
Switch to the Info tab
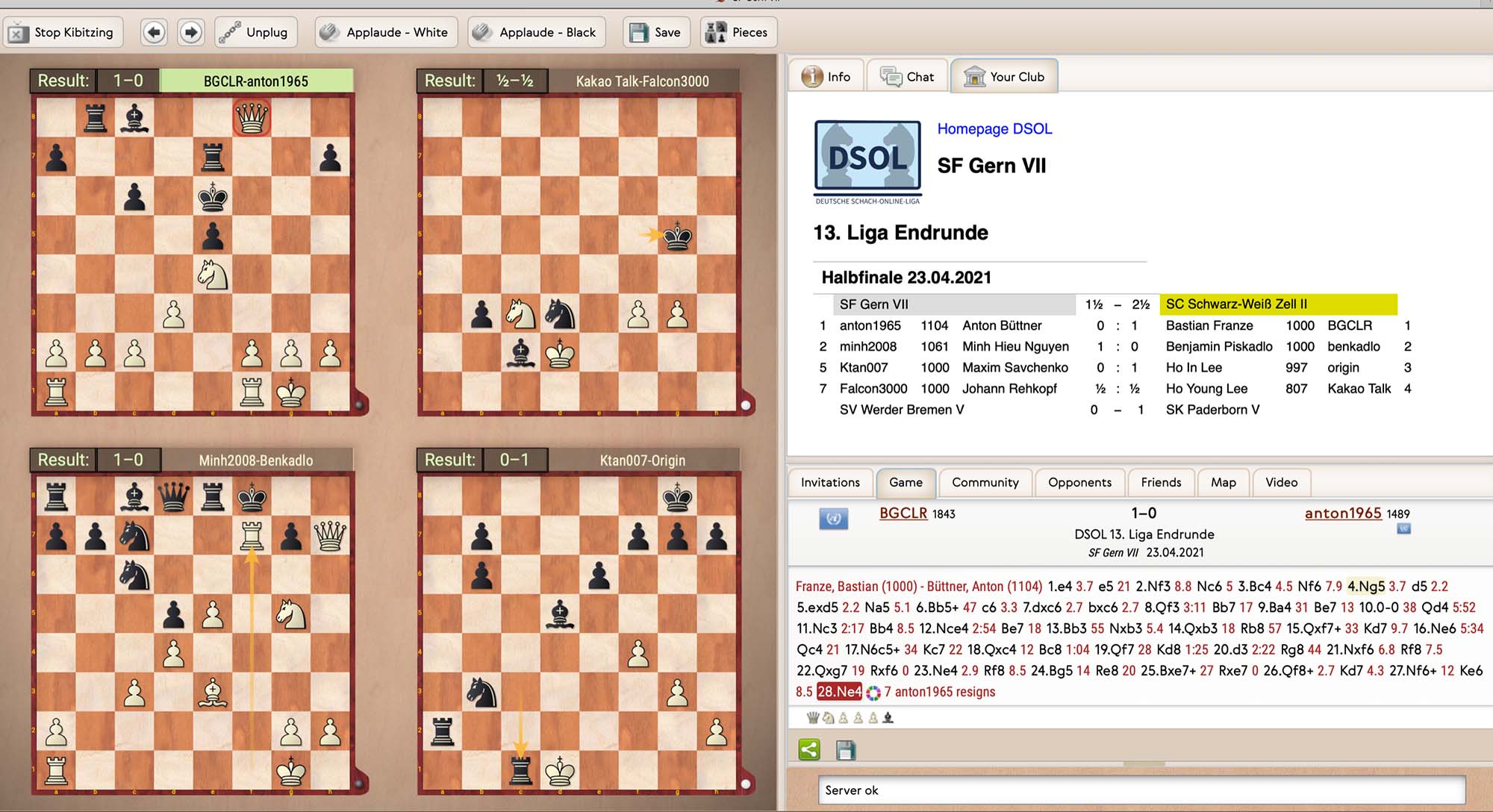pos(826,77)
